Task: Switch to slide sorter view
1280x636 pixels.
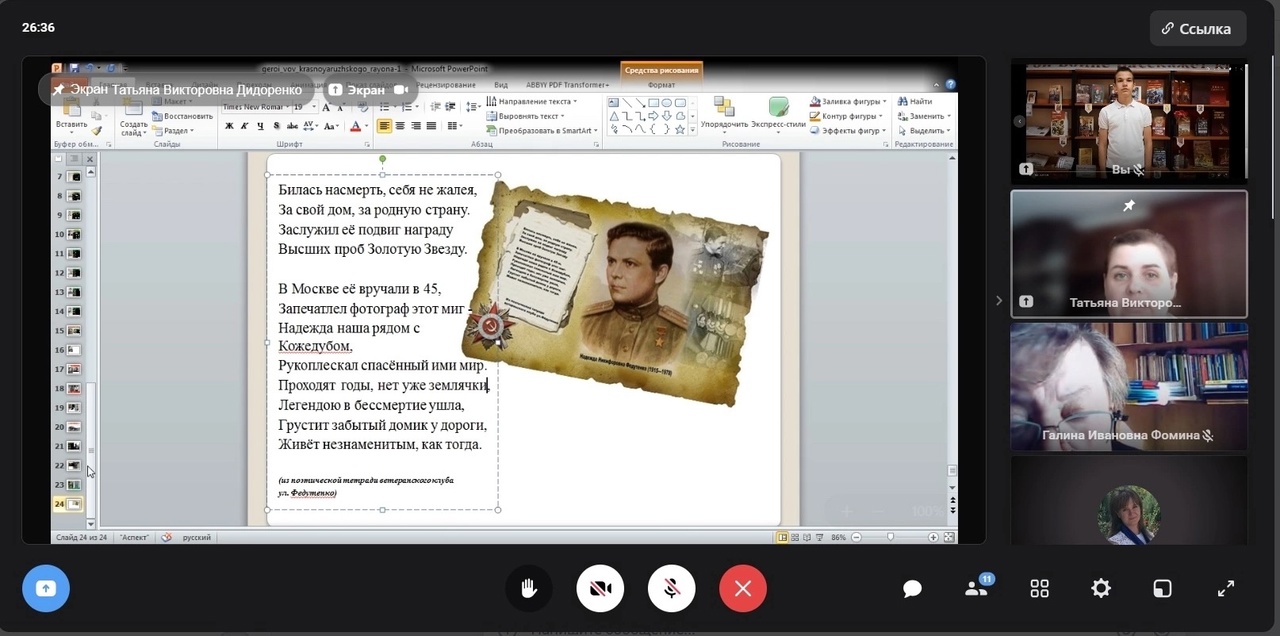Action: coord(797,537)
